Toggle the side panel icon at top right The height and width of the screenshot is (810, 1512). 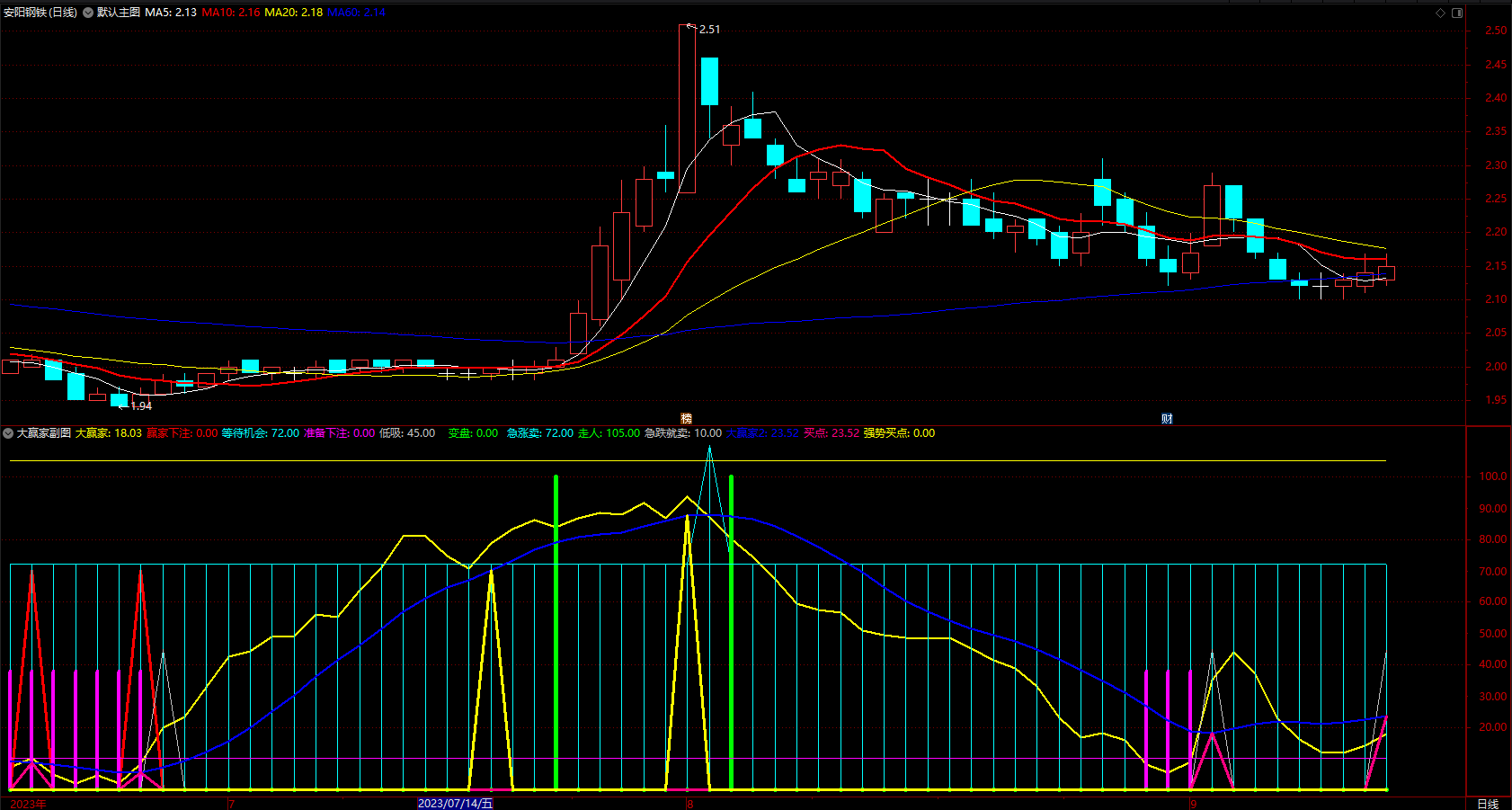(x=1457, y=13)
